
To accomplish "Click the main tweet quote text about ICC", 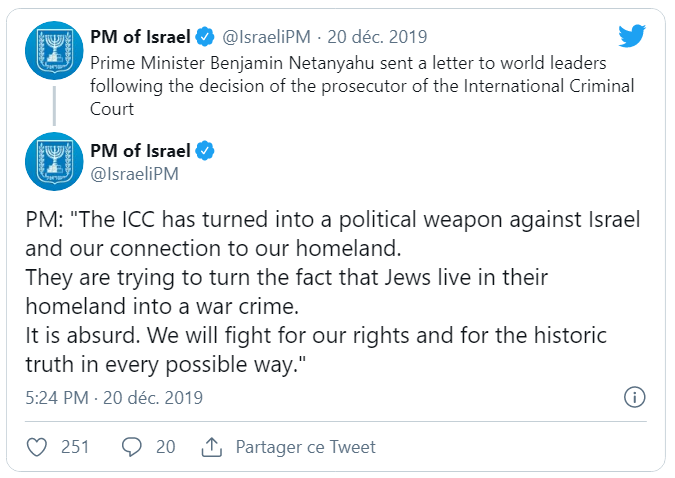I will [x=333, y=292].
